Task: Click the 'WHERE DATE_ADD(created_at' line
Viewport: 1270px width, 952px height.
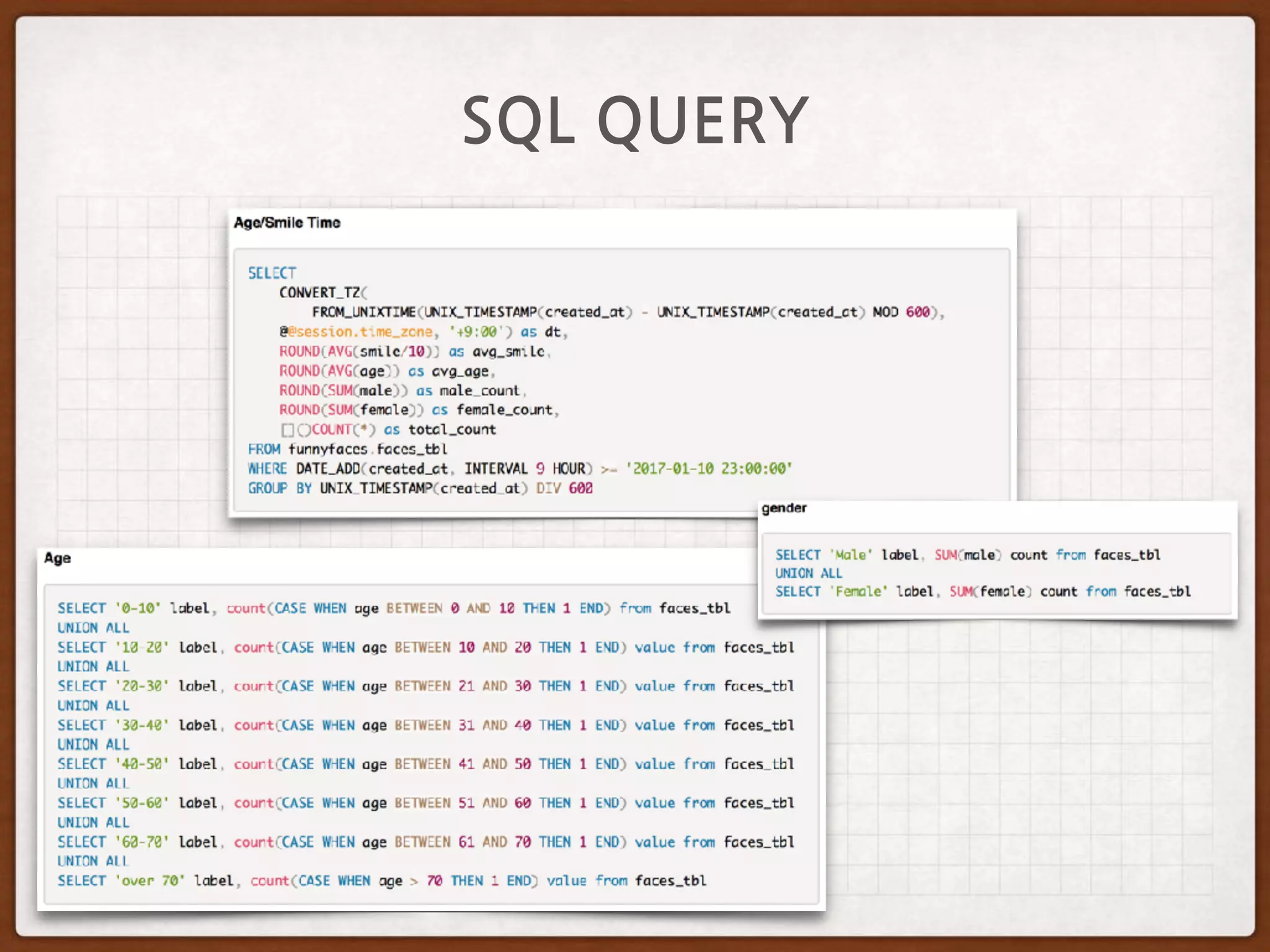Action: pos(520,469)
